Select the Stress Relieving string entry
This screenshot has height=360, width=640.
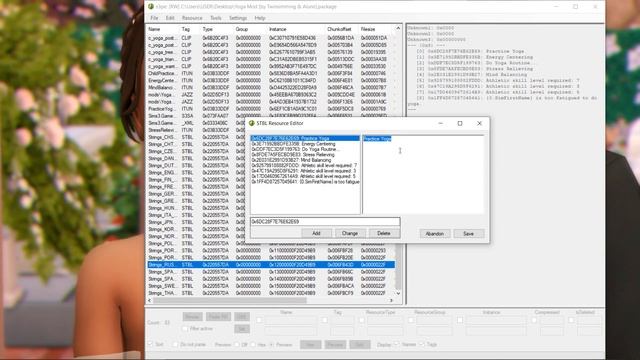pos(305,155)
